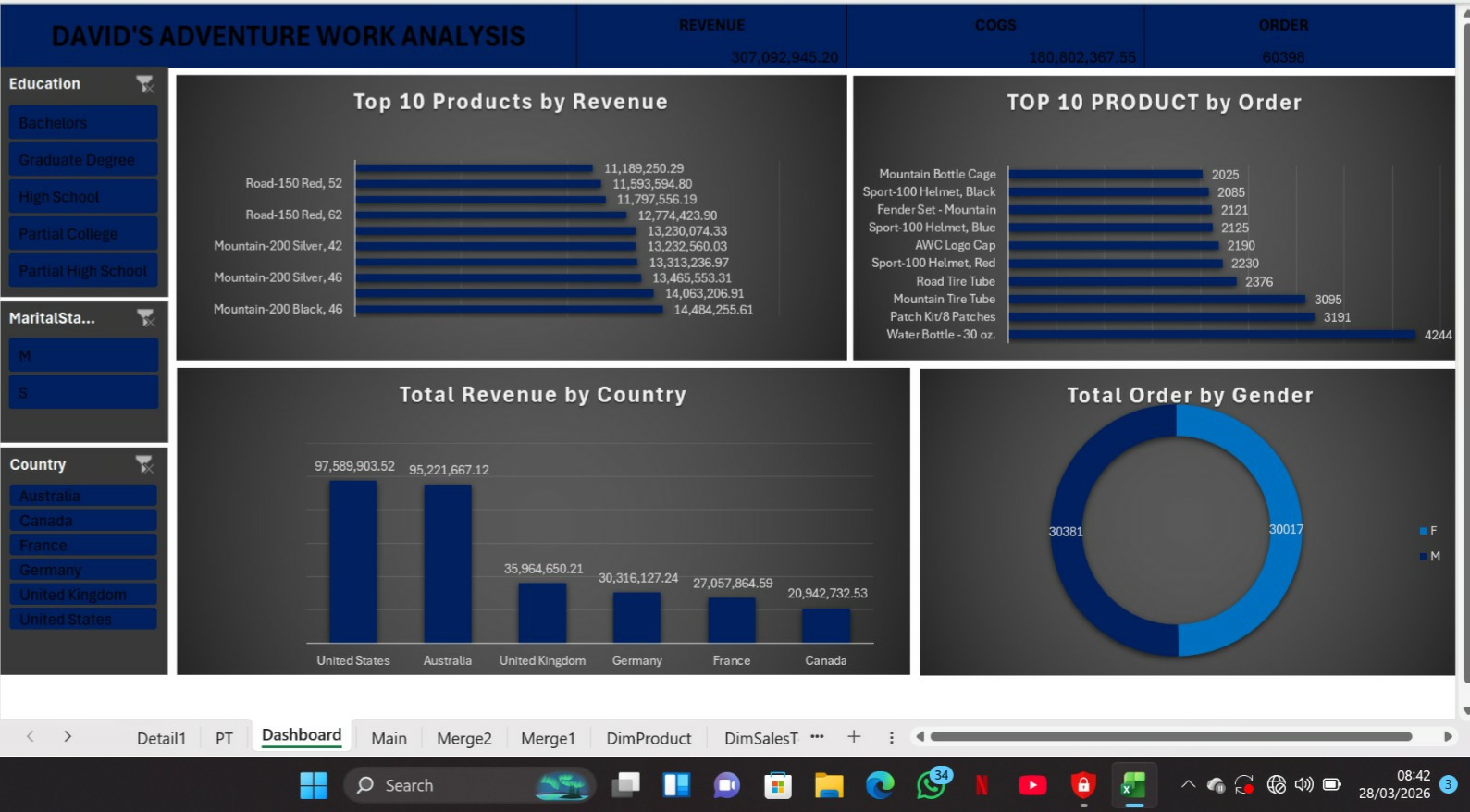Click the scroll left arrow of horizontal scrollbar
Viewport: 1470px width, 812px height.
920,737
